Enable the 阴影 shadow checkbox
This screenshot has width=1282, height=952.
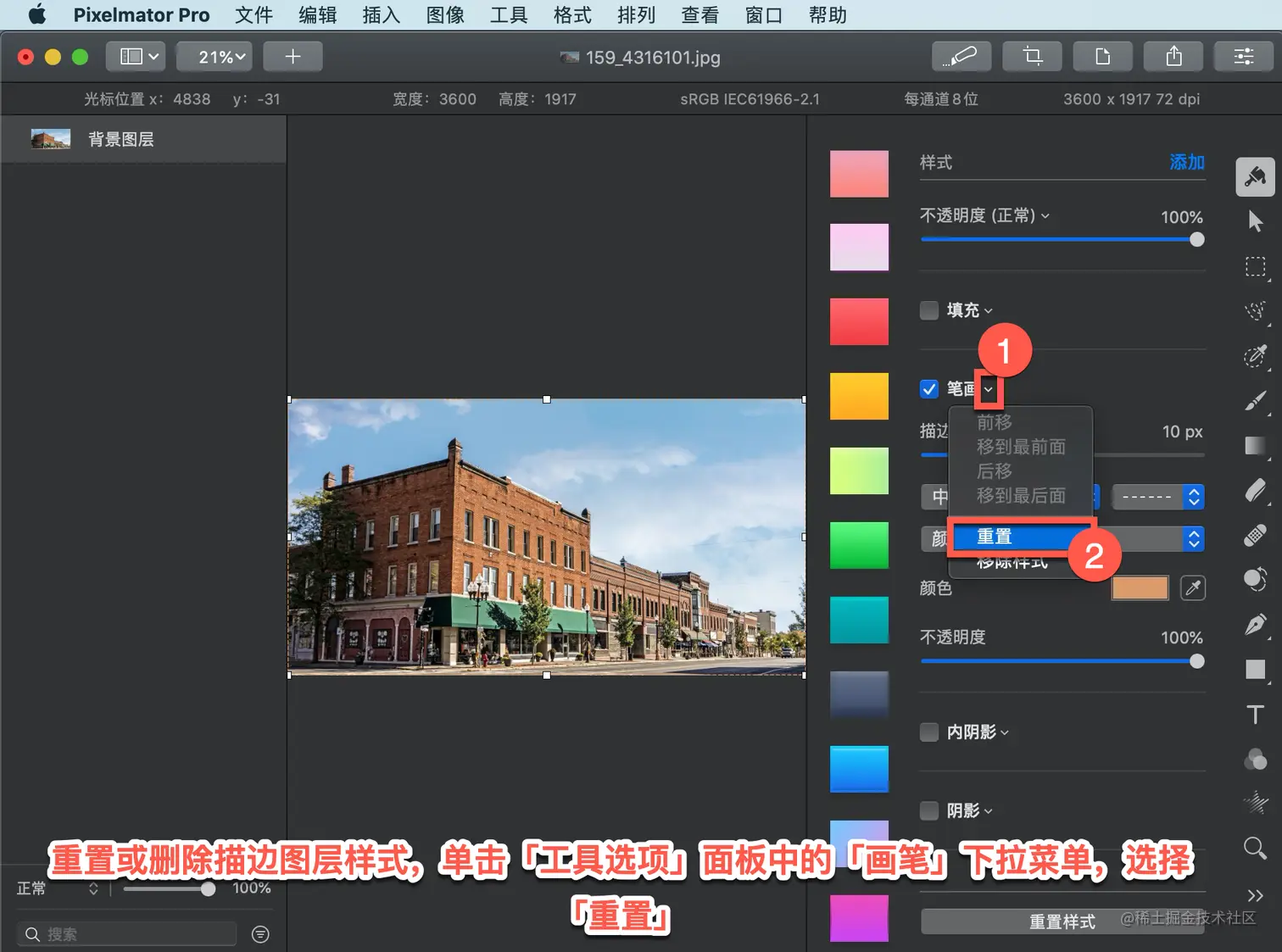tap(929, 810)
